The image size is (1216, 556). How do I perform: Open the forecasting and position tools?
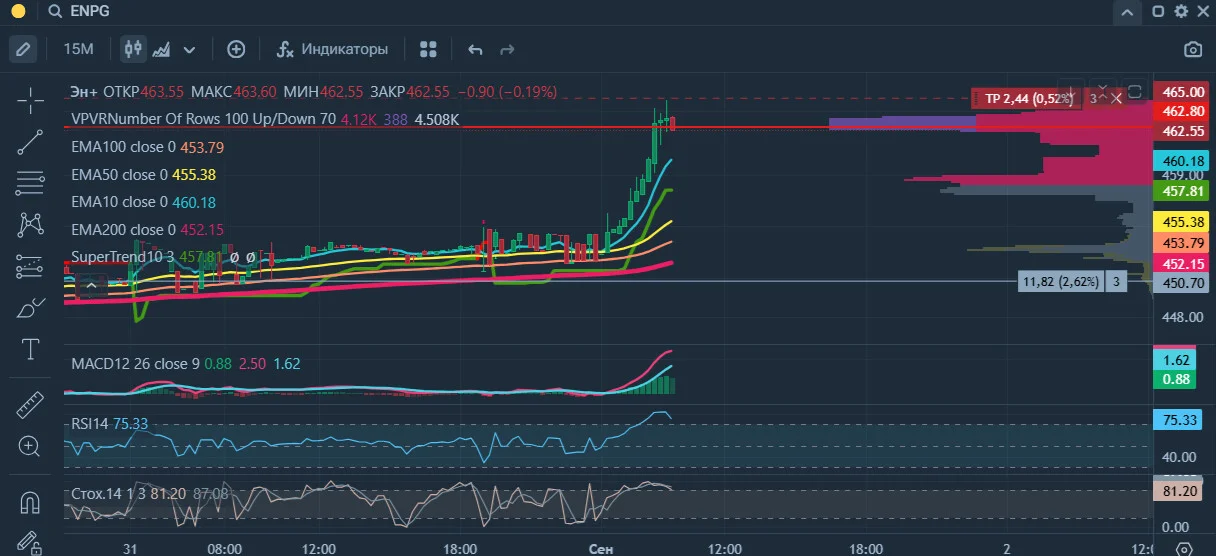[31, 267]
